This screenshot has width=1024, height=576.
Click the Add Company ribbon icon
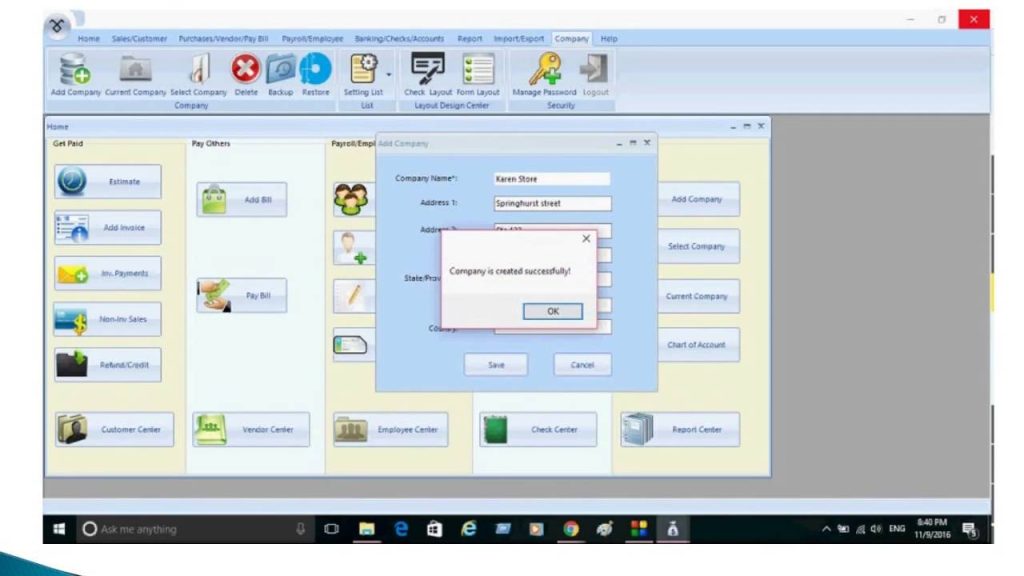tap(76, 73)
